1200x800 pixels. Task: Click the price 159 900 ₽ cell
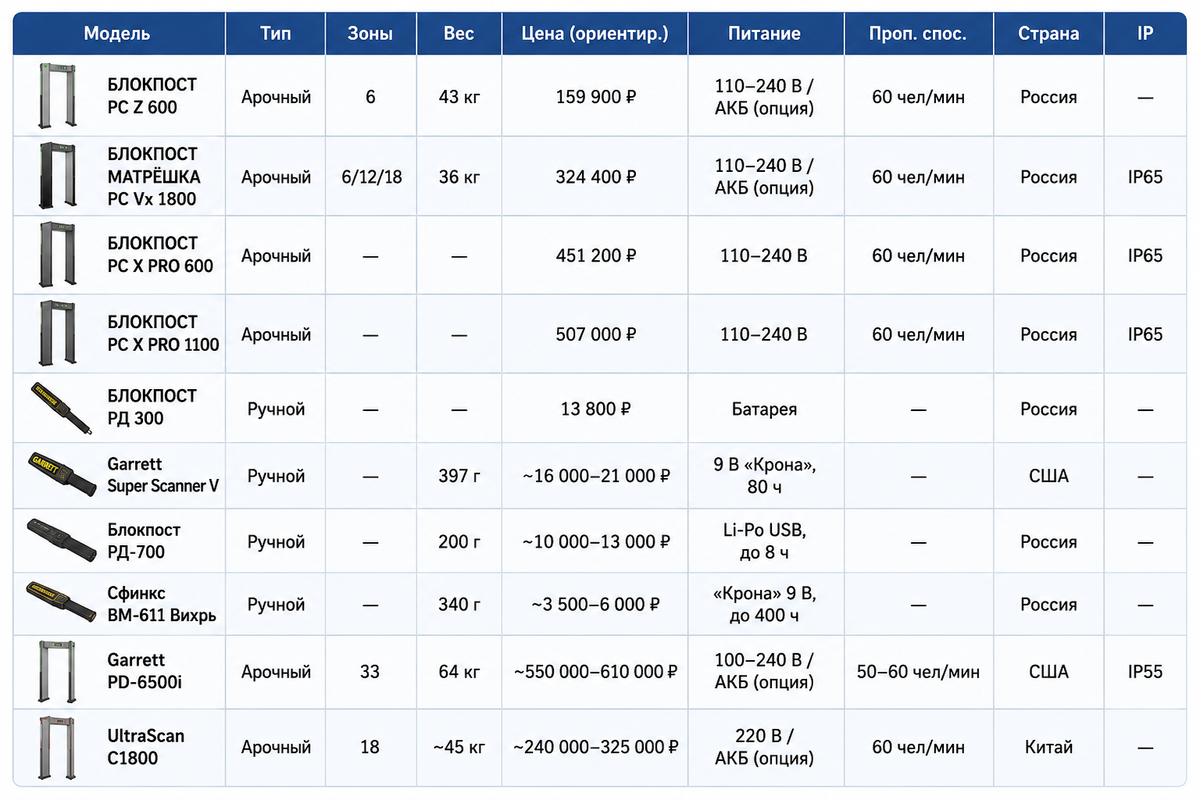(x=595, y=97)
